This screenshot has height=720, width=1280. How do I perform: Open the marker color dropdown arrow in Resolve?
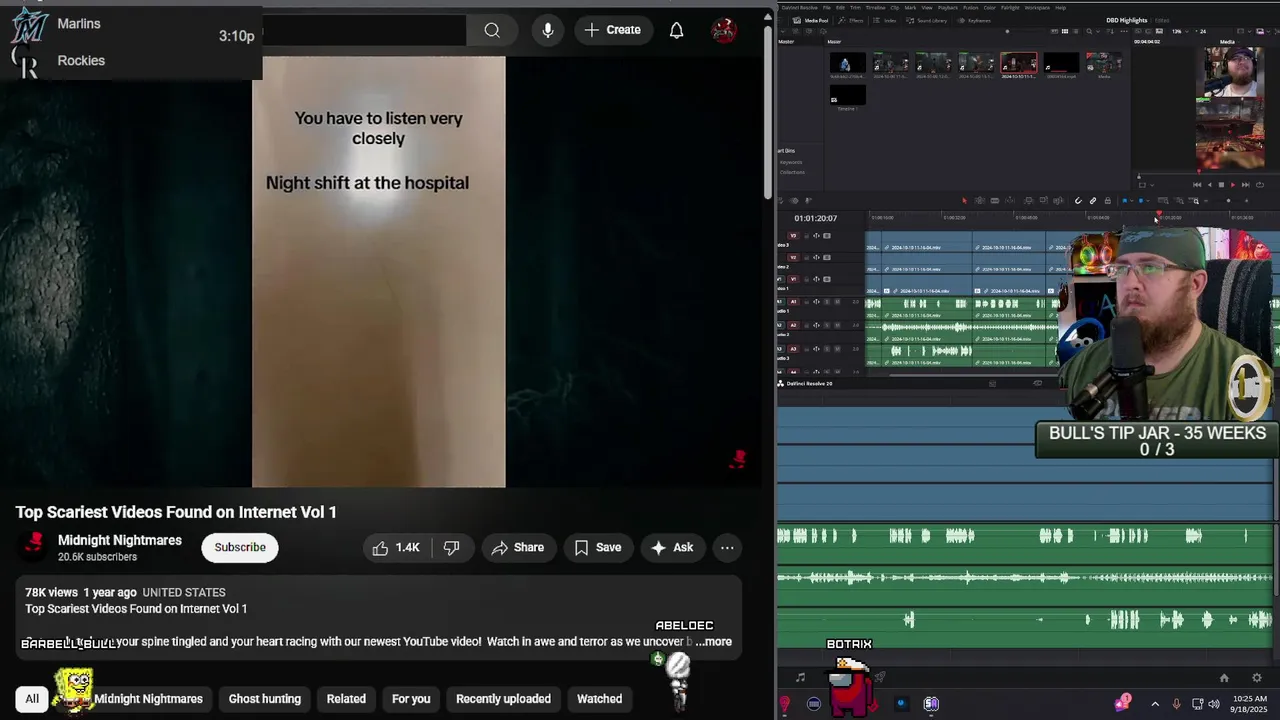pos(1148,200)
